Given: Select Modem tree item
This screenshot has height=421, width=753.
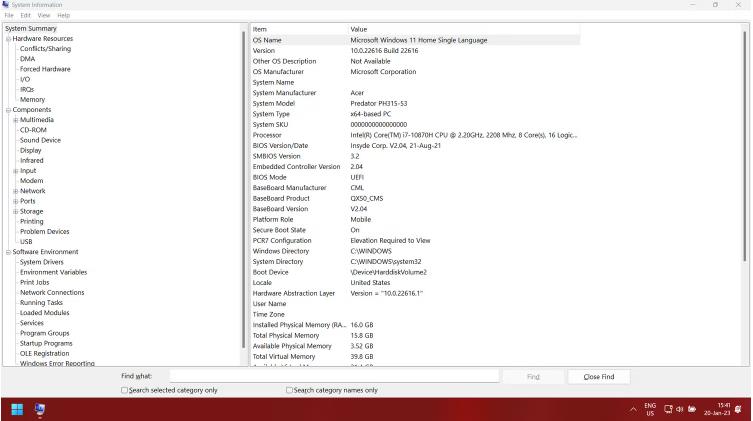Looking at the screenshot, I should tap(31, 180).
